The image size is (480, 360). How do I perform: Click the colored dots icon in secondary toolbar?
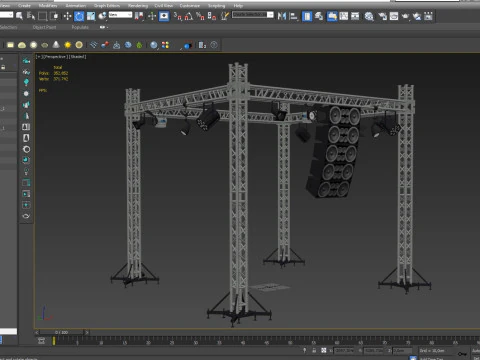165,45
